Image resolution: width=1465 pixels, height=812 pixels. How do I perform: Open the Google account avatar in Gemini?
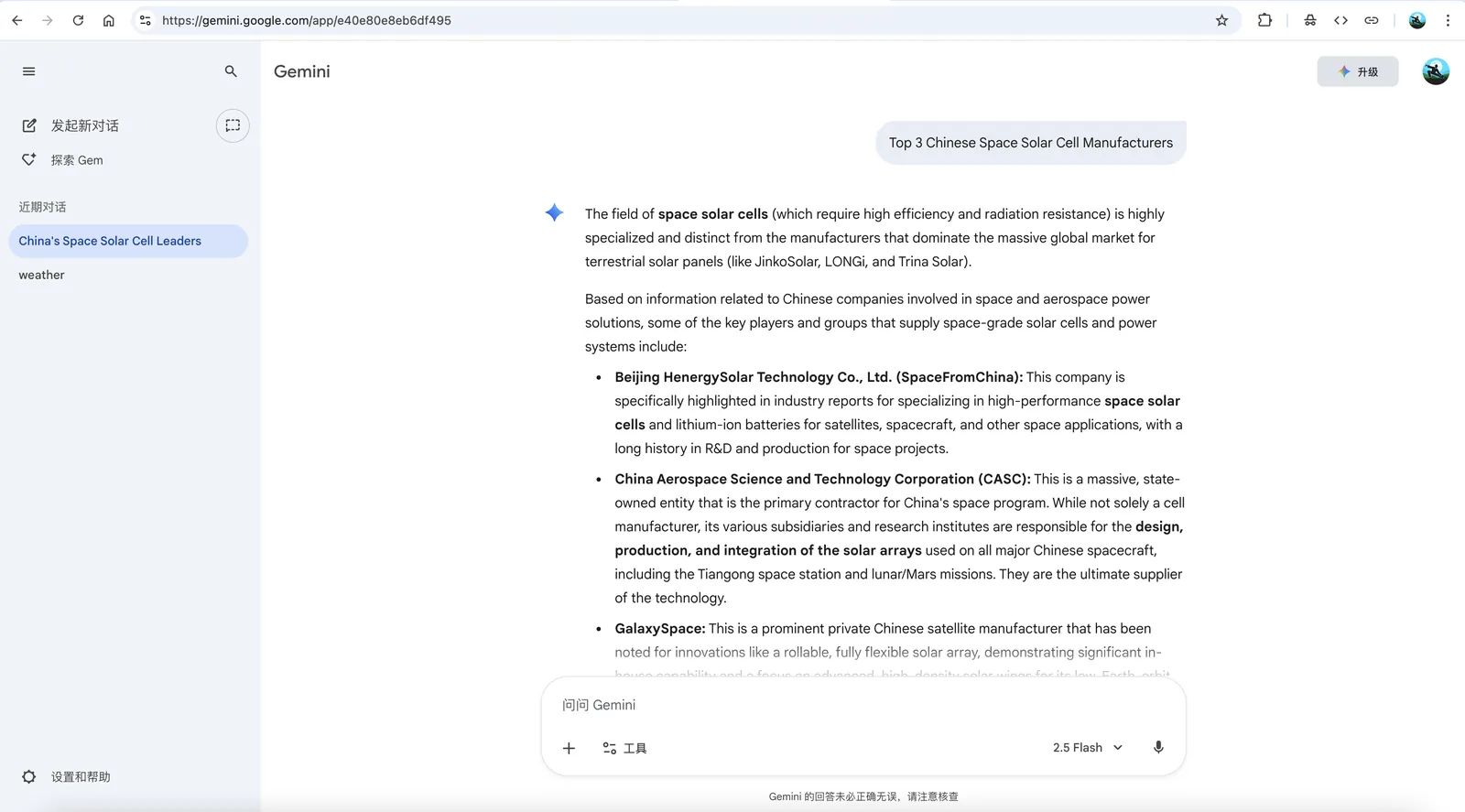pyautogui.click(x=1436, y=71)
